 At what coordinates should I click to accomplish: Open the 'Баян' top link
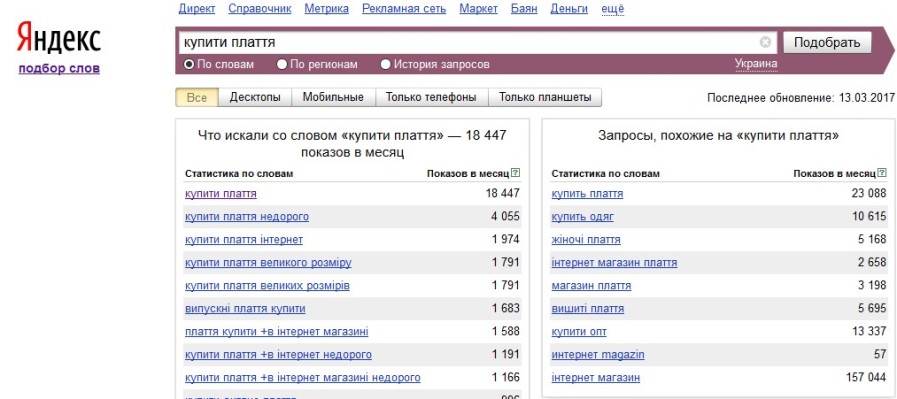(524, 9)
